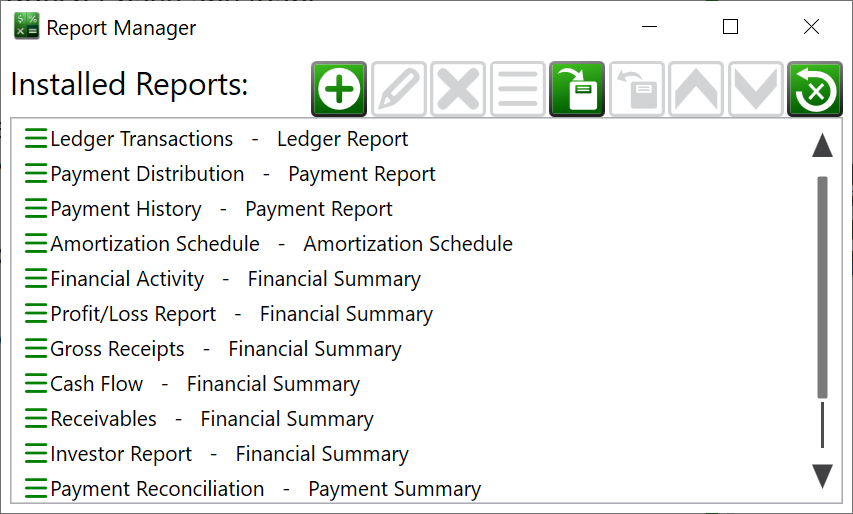Click the move report up chevron
Viewport: 853px width, 514px height.
[696, 89]
